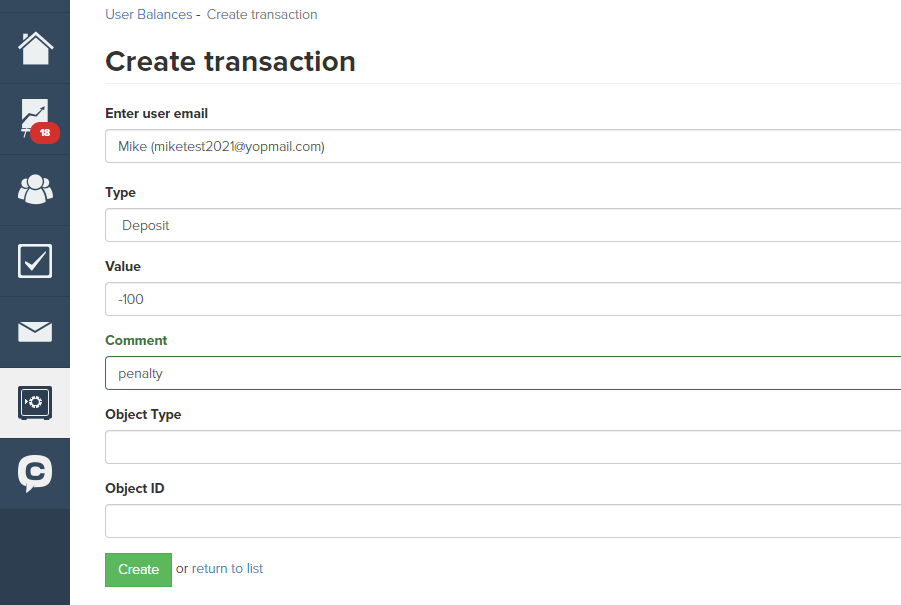Focus the Comment field containing penalty
Image resolution: width=901 pixels, height=605 pixels.
[503, 373]
